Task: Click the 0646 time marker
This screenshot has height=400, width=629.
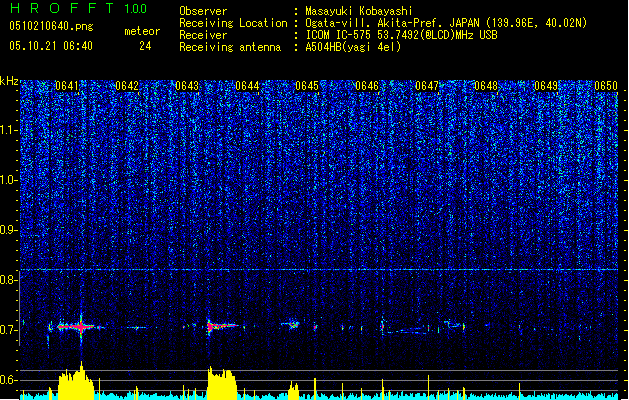Action: click(367, 86)
